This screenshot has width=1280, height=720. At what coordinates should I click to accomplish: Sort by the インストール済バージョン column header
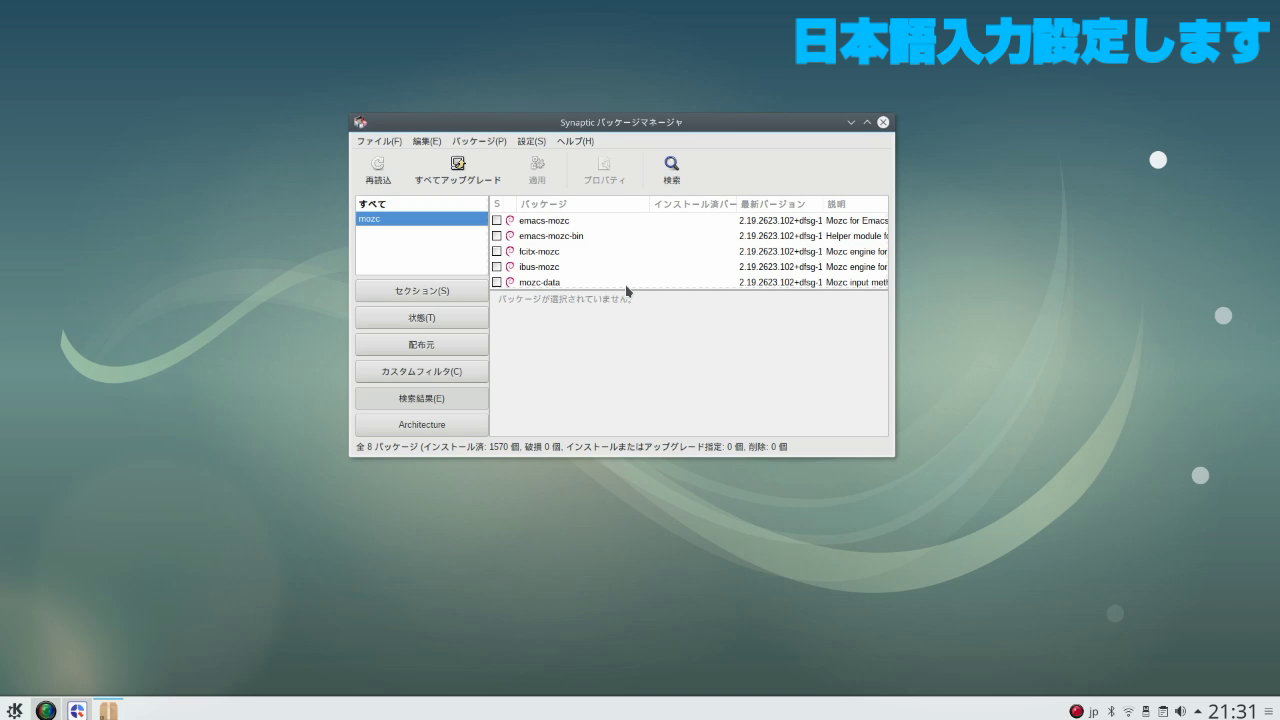tap(694, 204)
